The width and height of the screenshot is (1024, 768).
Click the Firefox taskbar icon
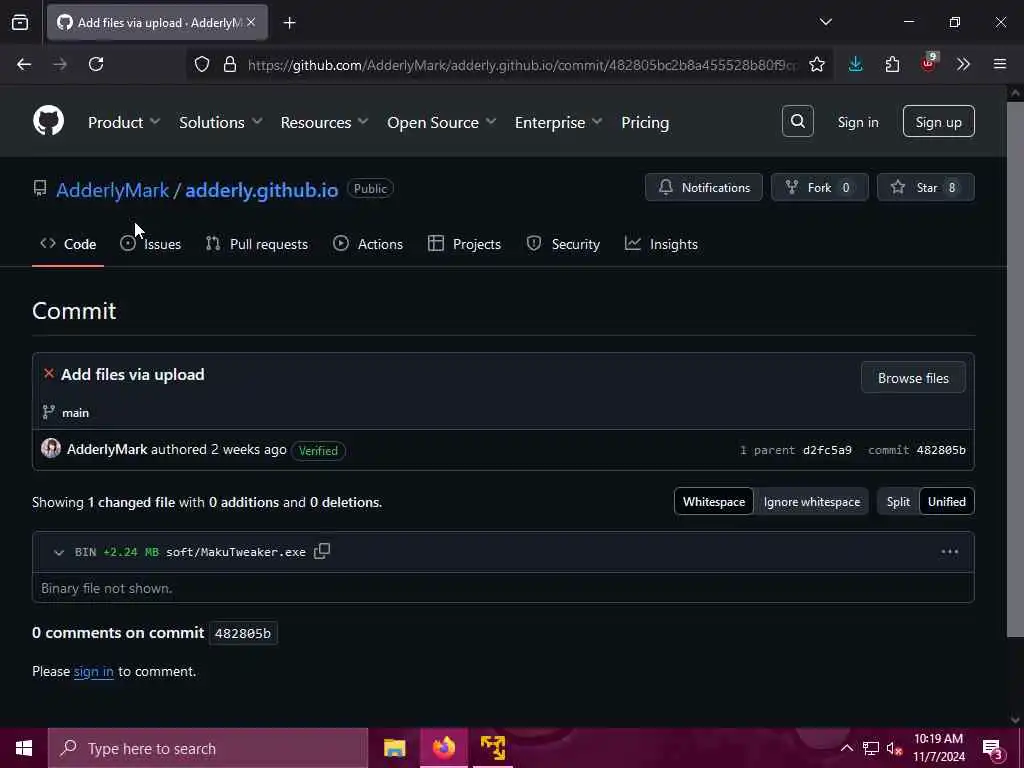(443, 748)
